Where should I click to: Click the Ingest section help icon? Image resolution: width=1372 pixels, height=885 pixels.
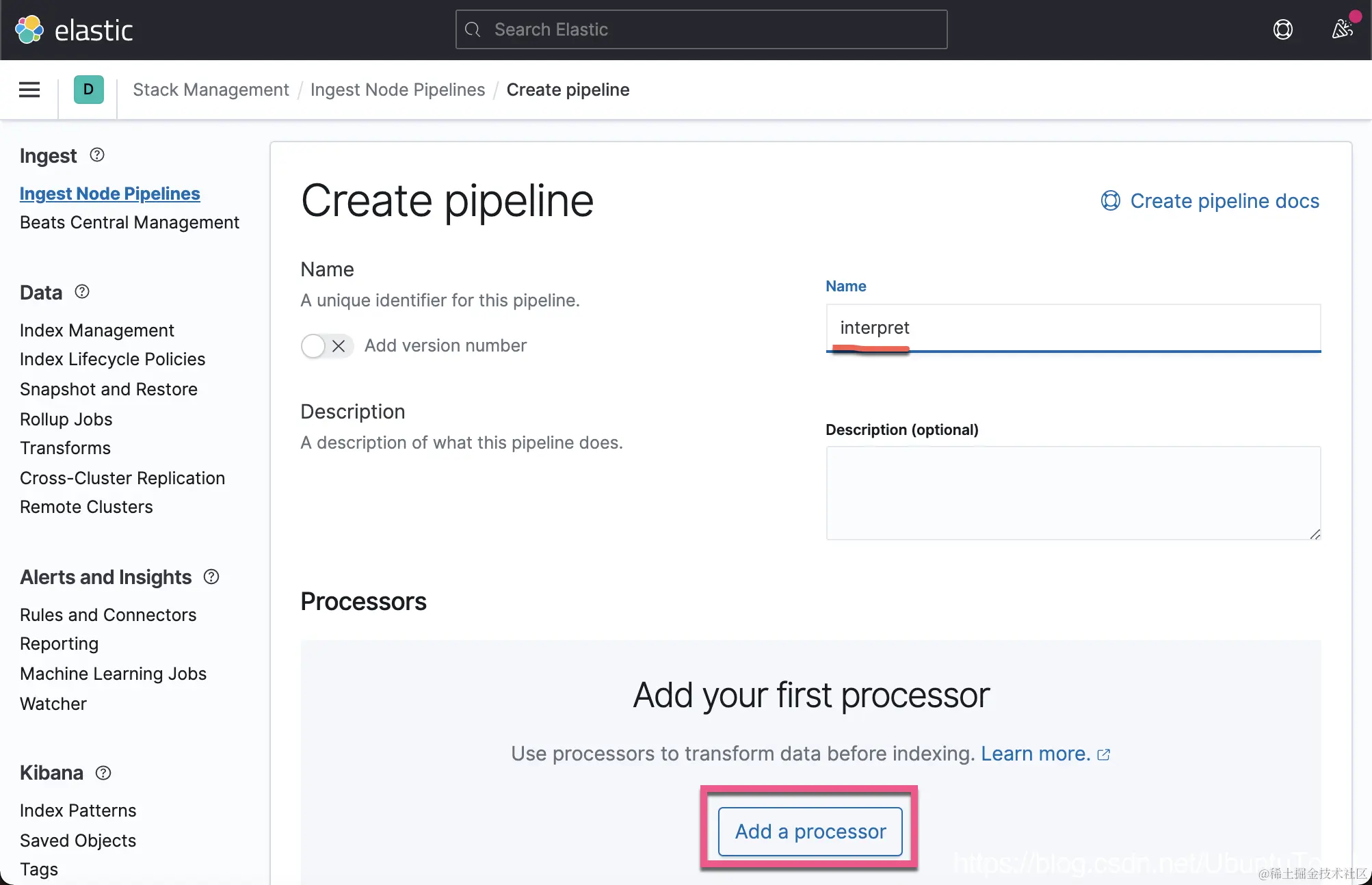97,155
